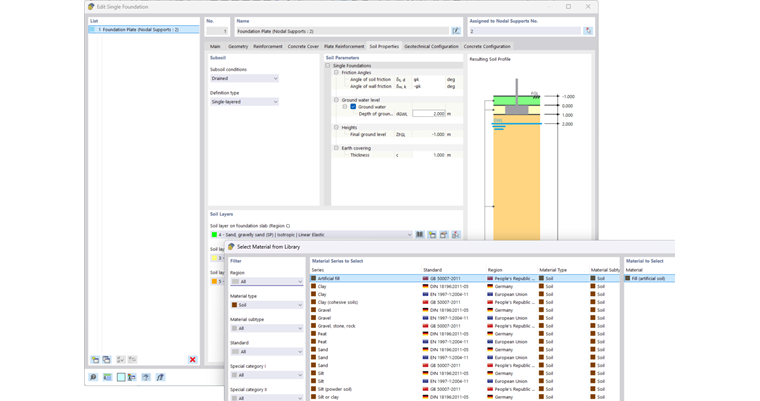Open the Special category I dropdown
The height and width of the screenshot is (401, 760).
pyautogui.click(x=267, y=375)
